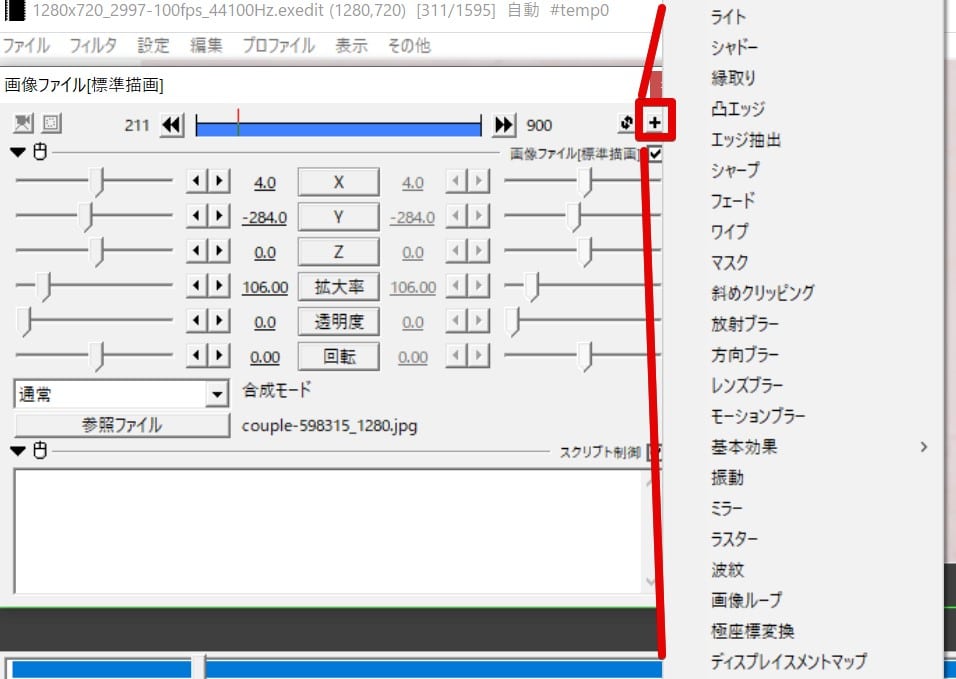Increase left 透明度 value with right arrow
The width and height of the screenshot is (956, 679).
click(x=219, y=320)
